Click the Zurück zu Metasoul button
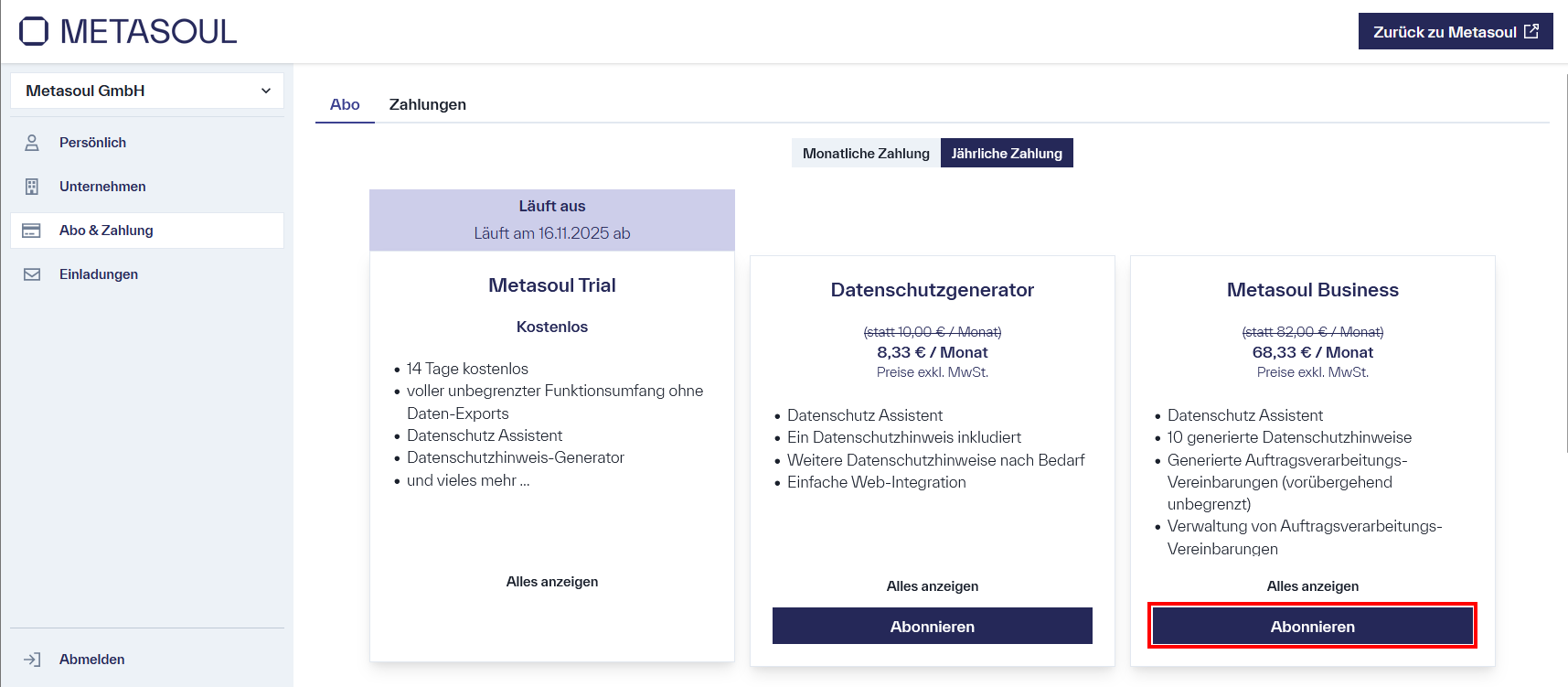 point(1456,31)
